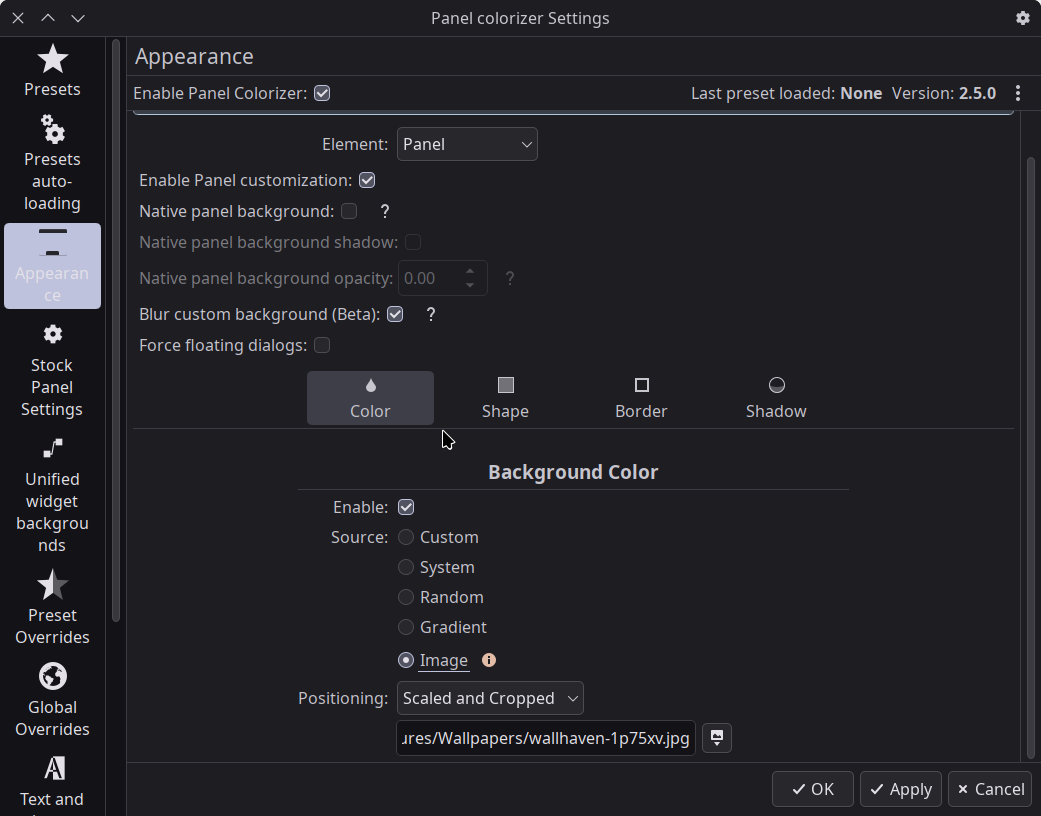Expand the Element dropdown
1041x816 pixels.
(467, 144)
